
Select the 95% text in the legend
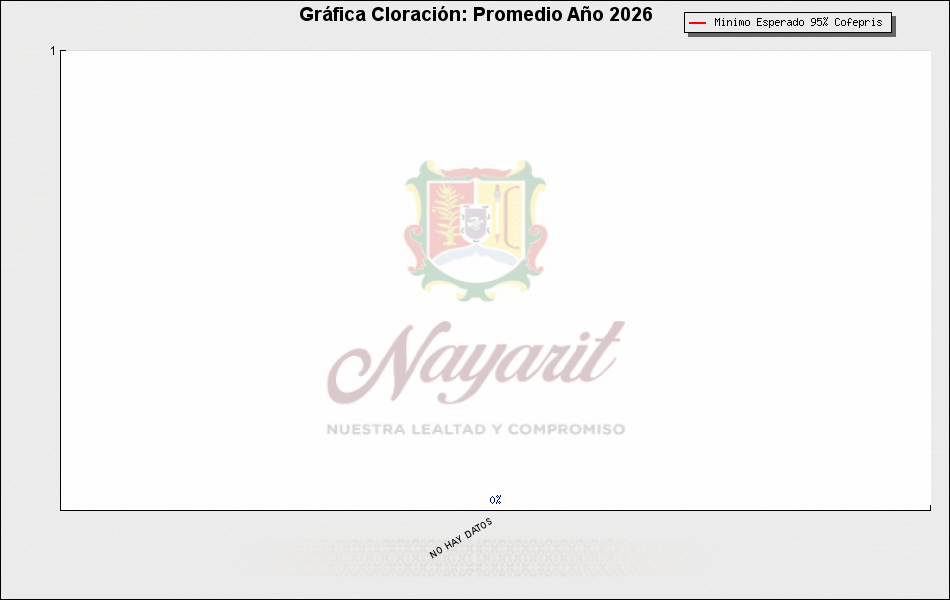[819, 23]
